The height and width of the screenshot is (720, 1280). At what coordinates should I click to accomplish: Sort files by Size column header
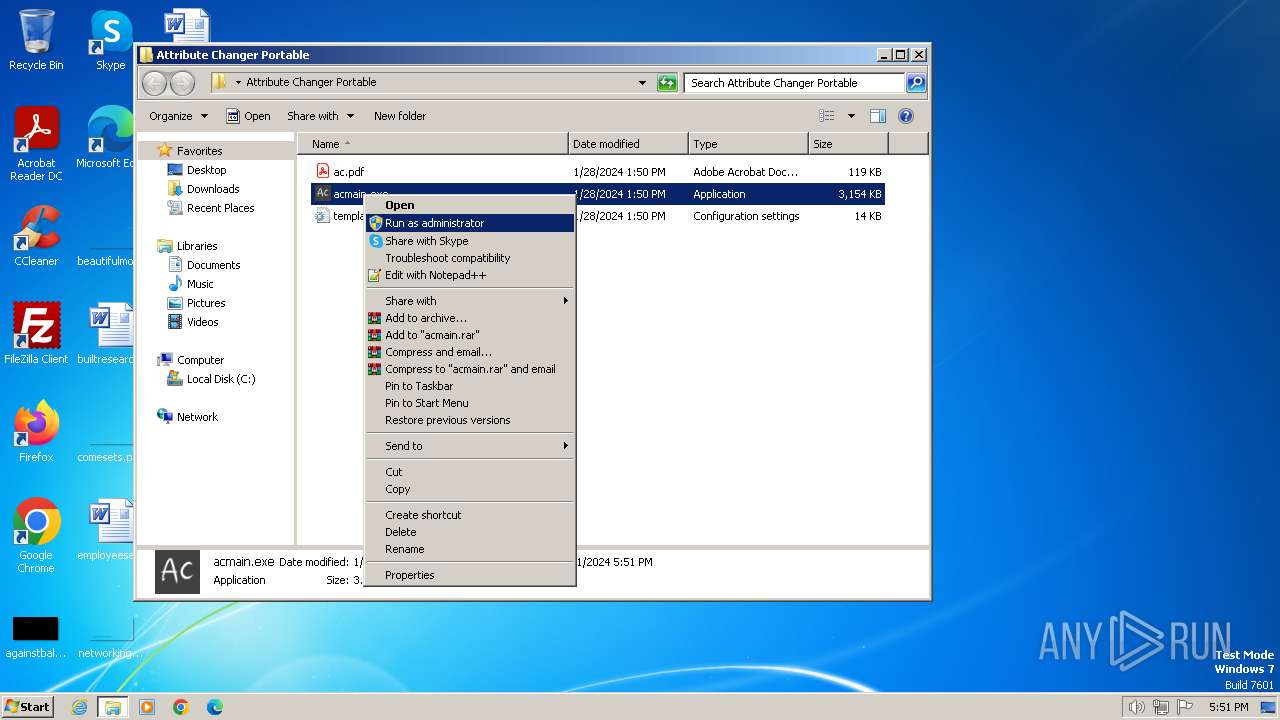coord(848,144)
